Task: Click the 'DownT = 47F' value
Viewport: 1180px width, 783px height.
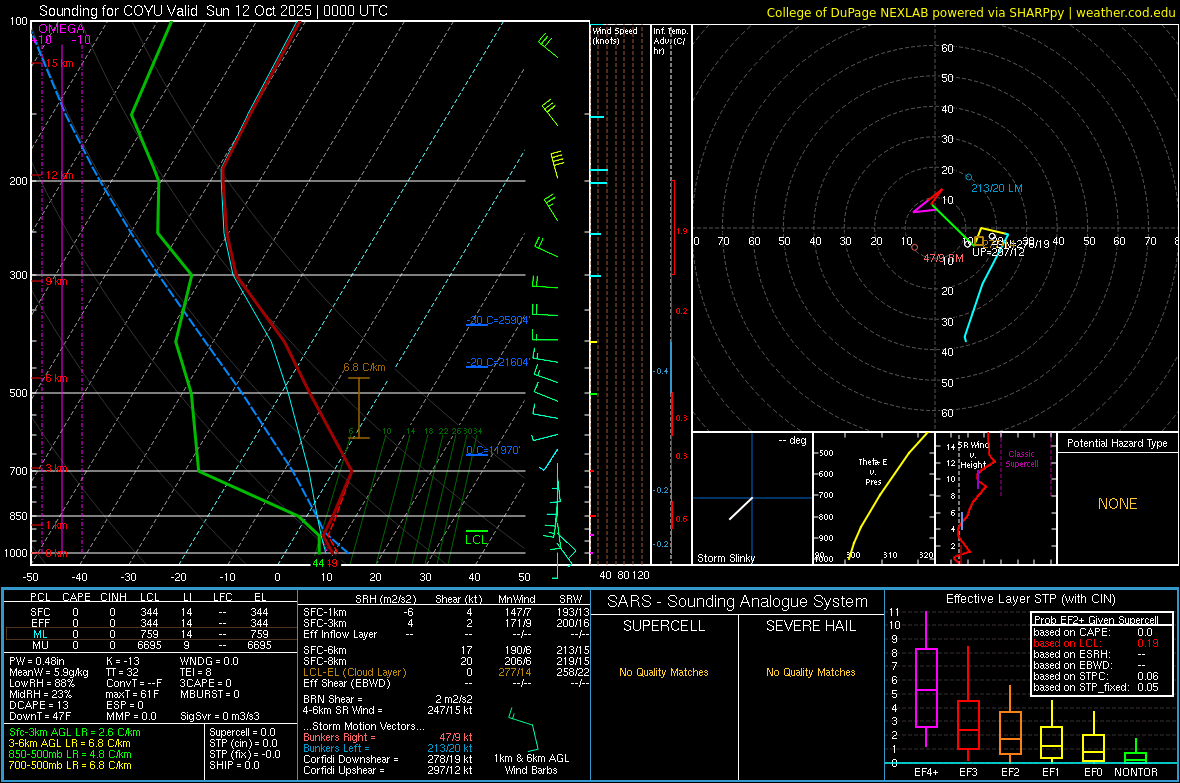Action: (x=40, y=717)
